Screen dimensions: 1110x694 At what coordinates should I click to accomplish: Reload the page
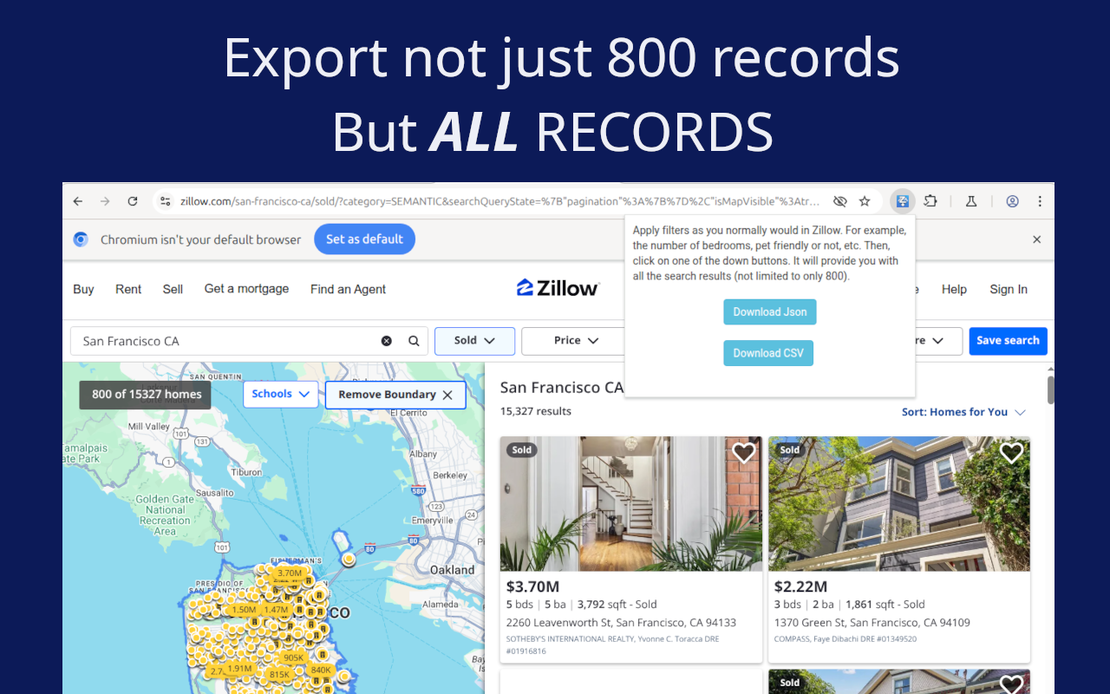pyautogui.click(x=132, y=201)
